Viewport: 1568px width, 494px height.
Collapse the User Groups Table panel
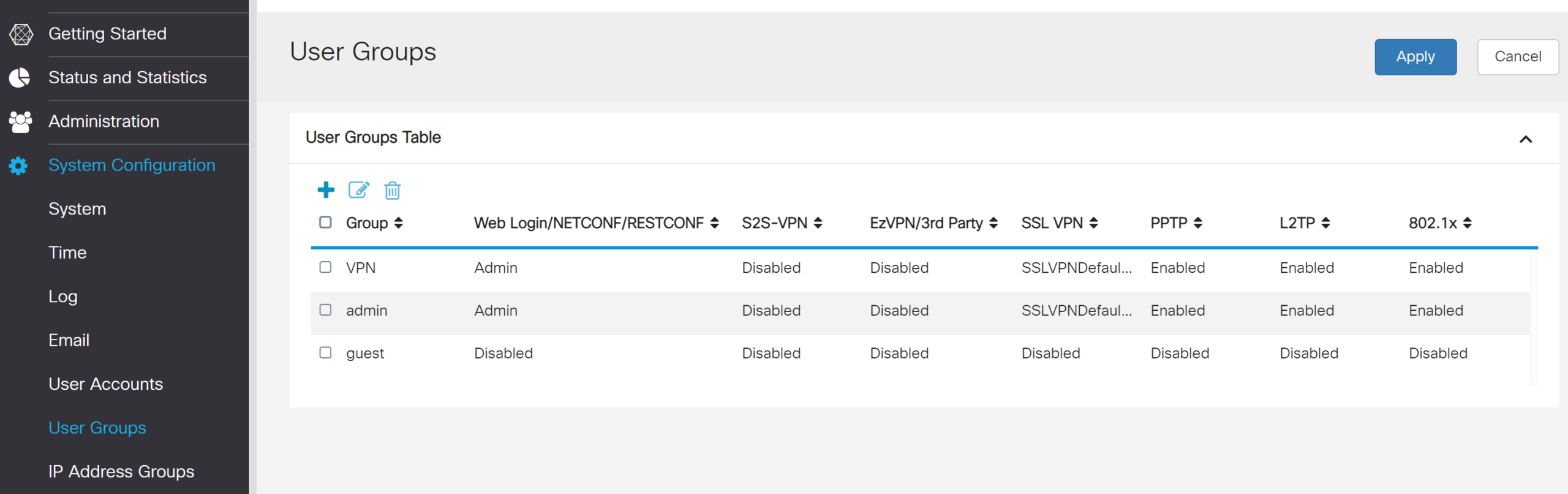[x=1525, y=139]
